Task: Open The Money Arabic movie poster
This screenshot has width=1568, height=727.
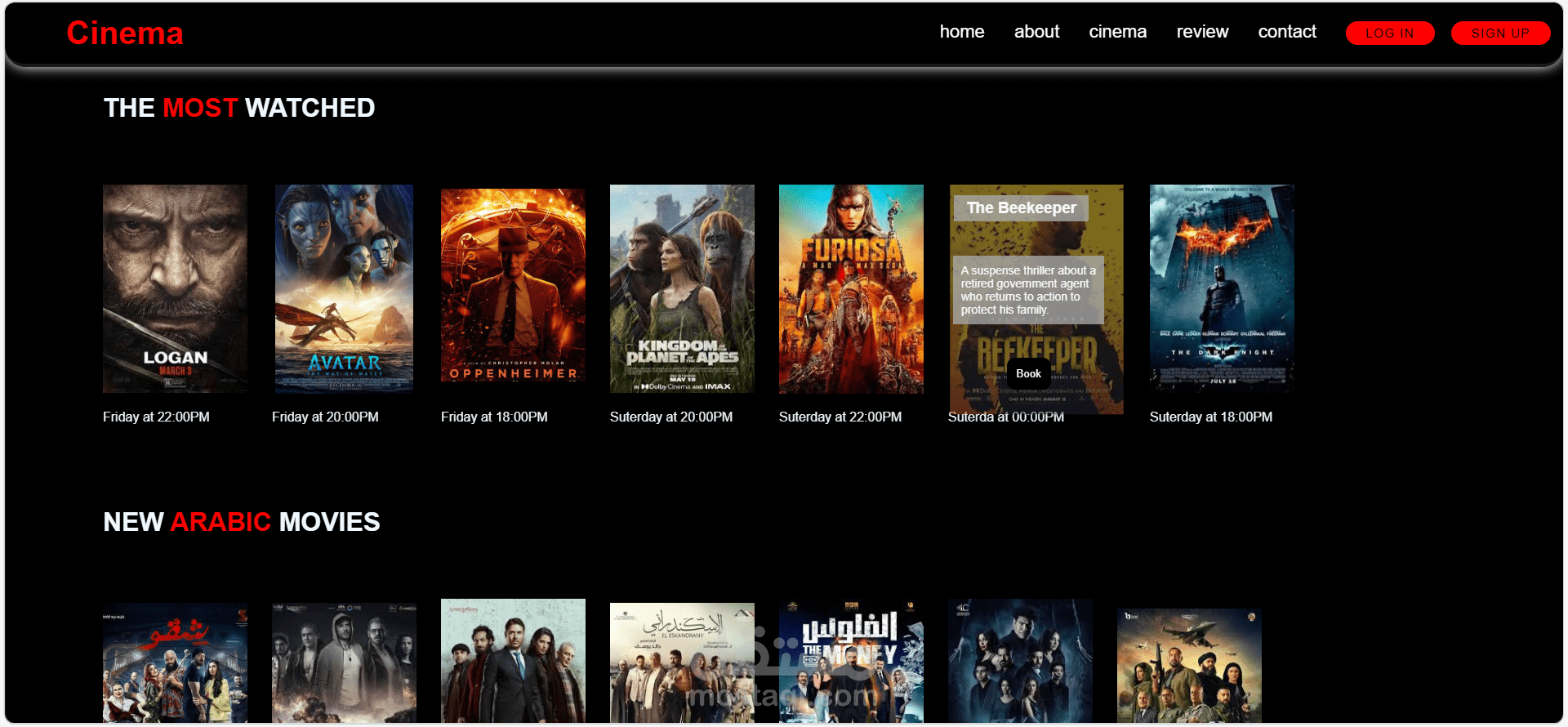Action: (851, 661)
